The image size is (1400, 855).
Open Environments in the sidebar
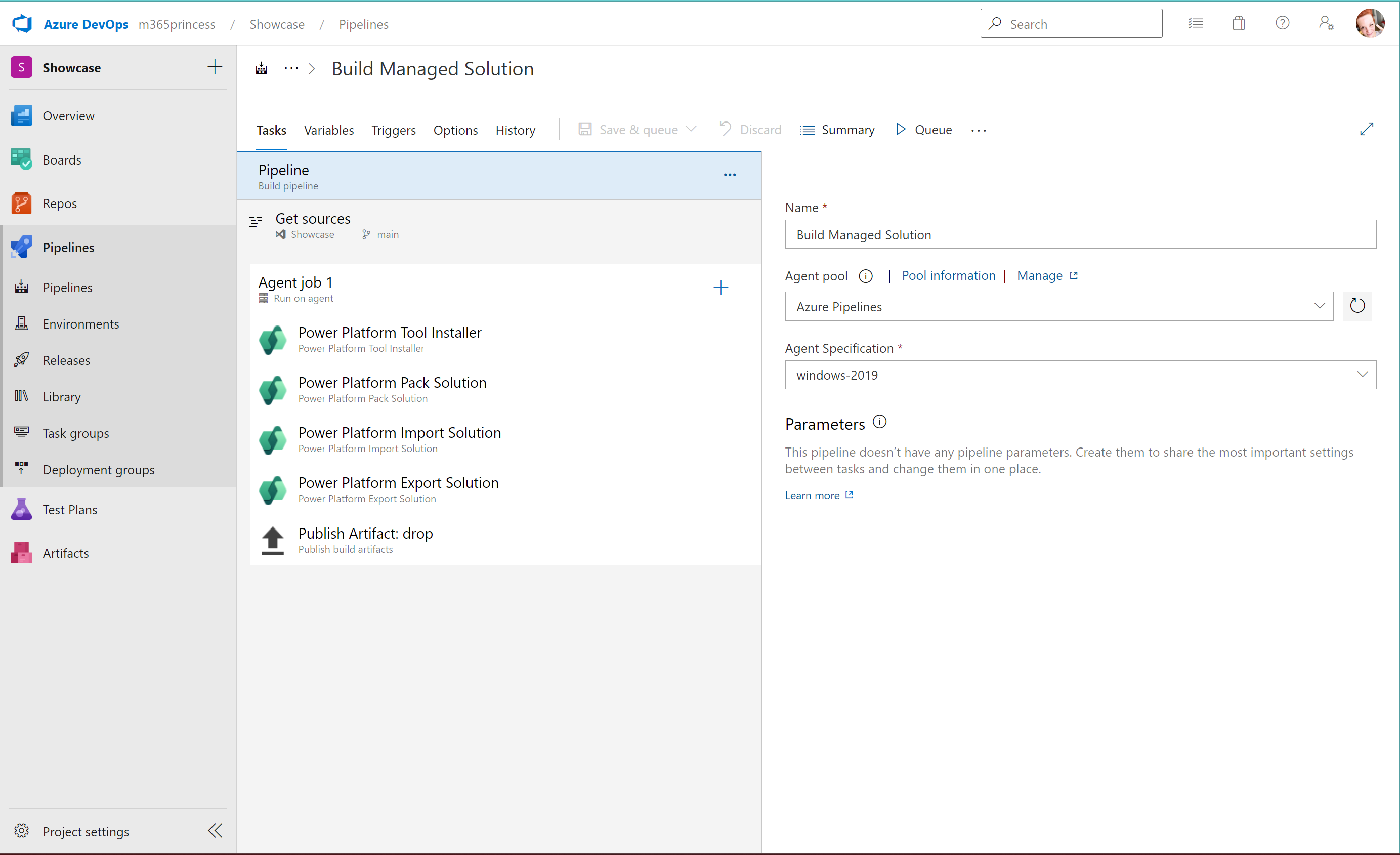coord(118,323)
